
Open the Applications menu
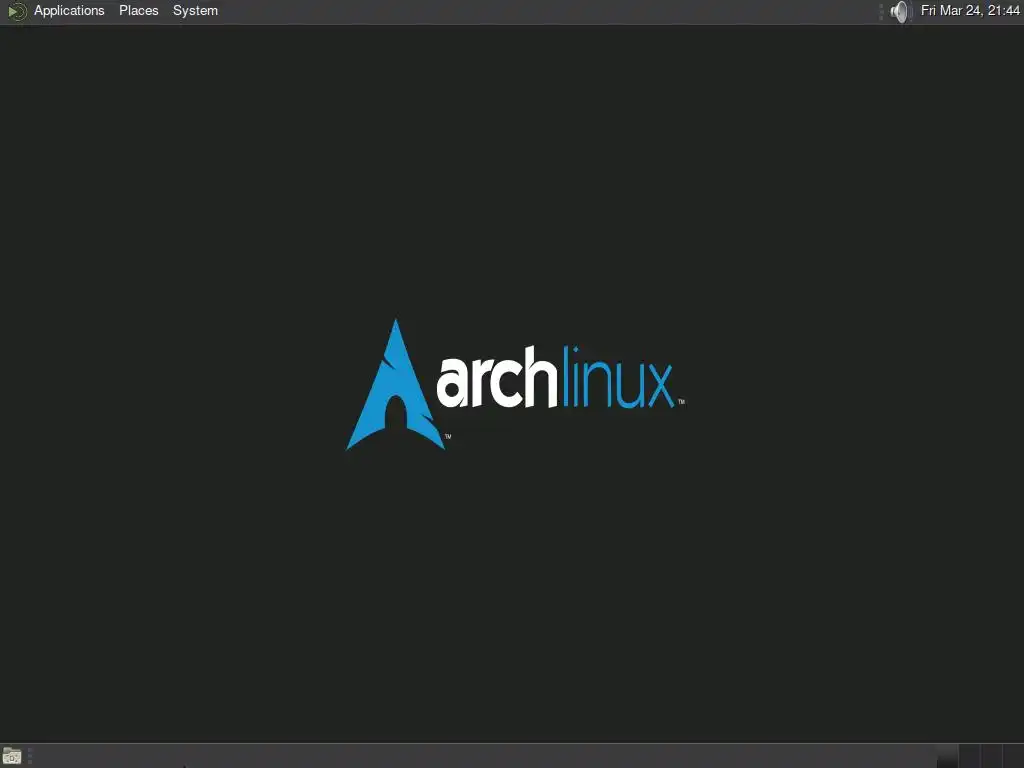click(x=69, y=10)
